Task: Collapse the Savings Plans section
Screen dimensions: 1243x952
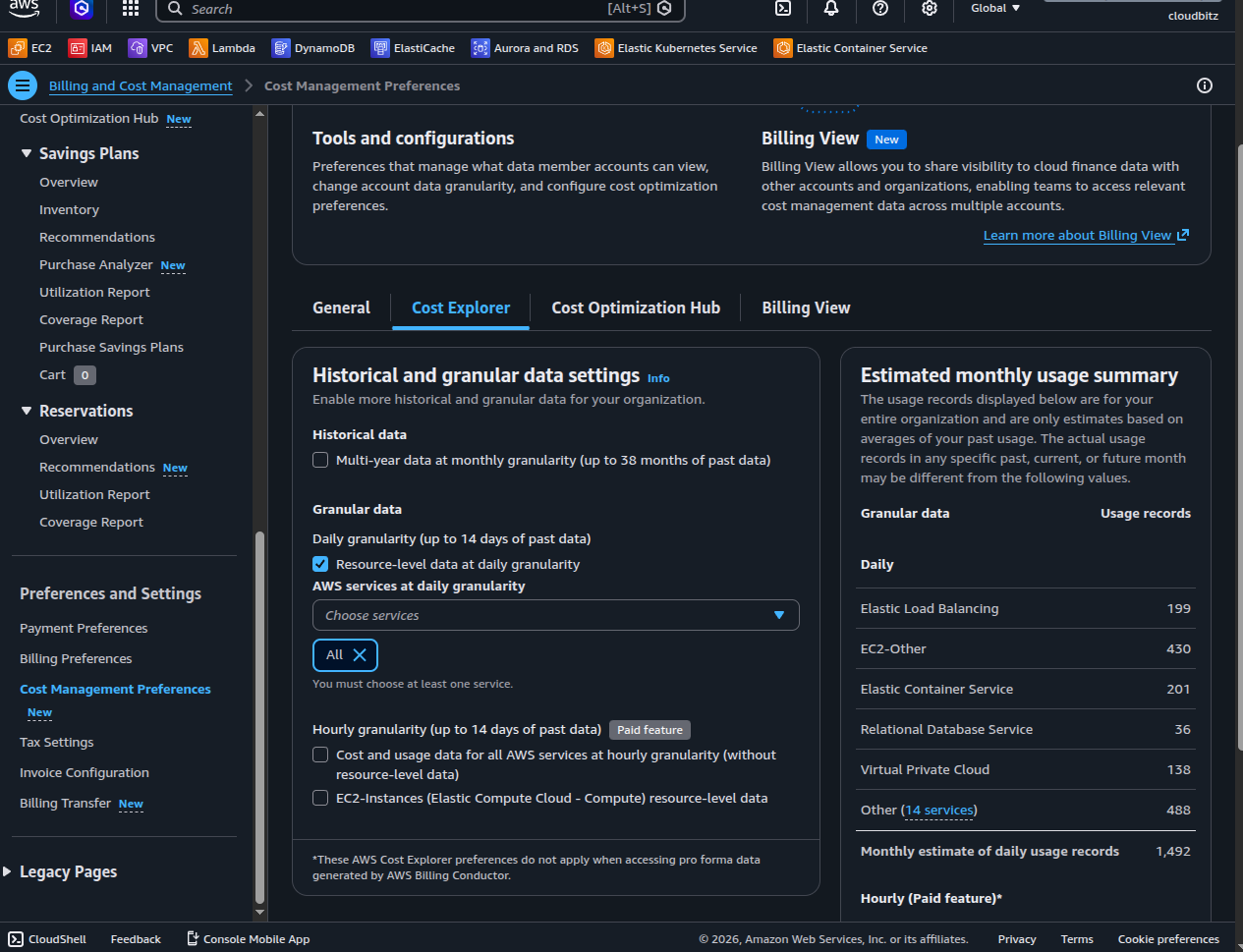Action: pyautogui.click(x=27, y=153)
